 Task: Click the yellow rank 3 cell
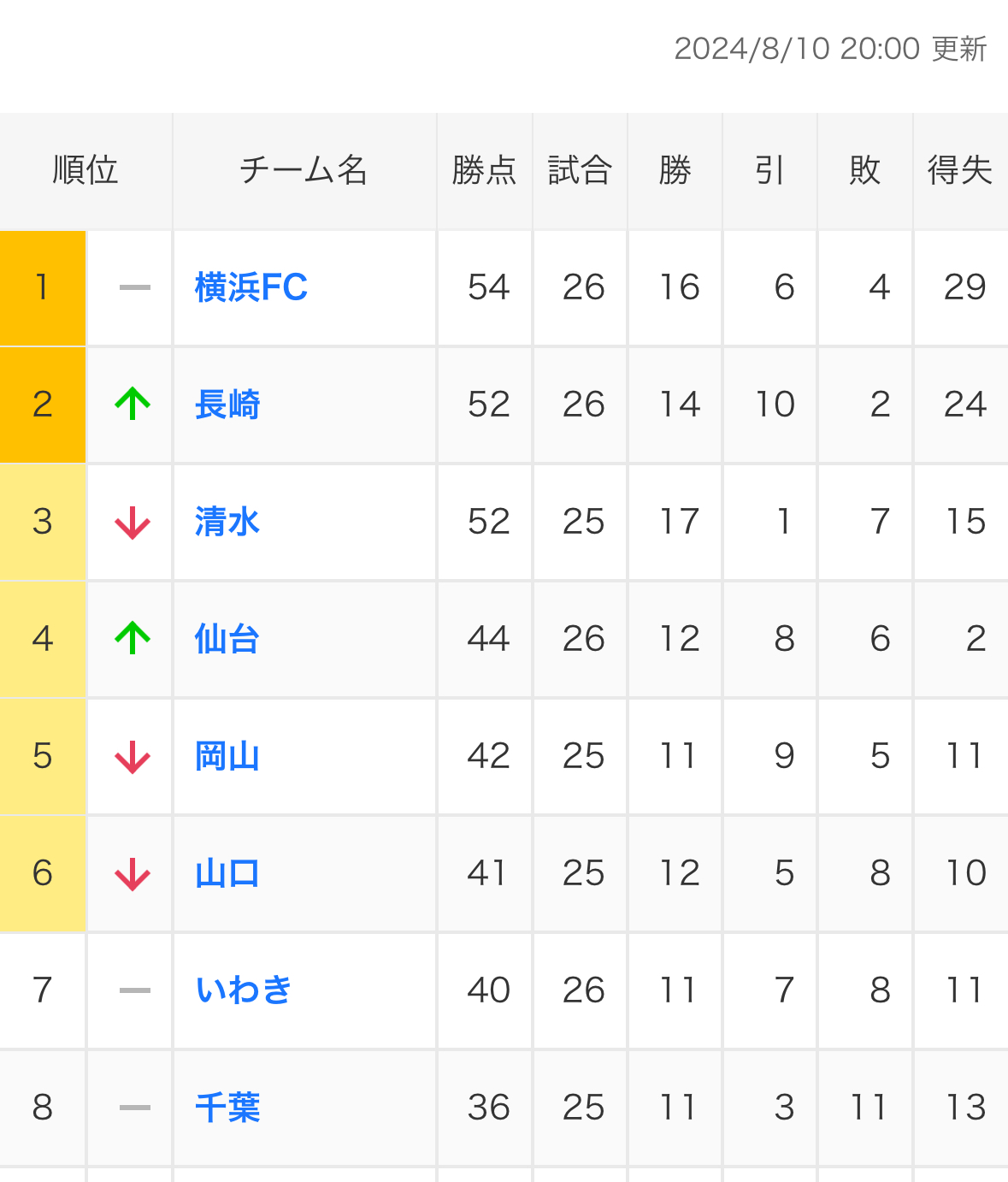coord(43,522)
